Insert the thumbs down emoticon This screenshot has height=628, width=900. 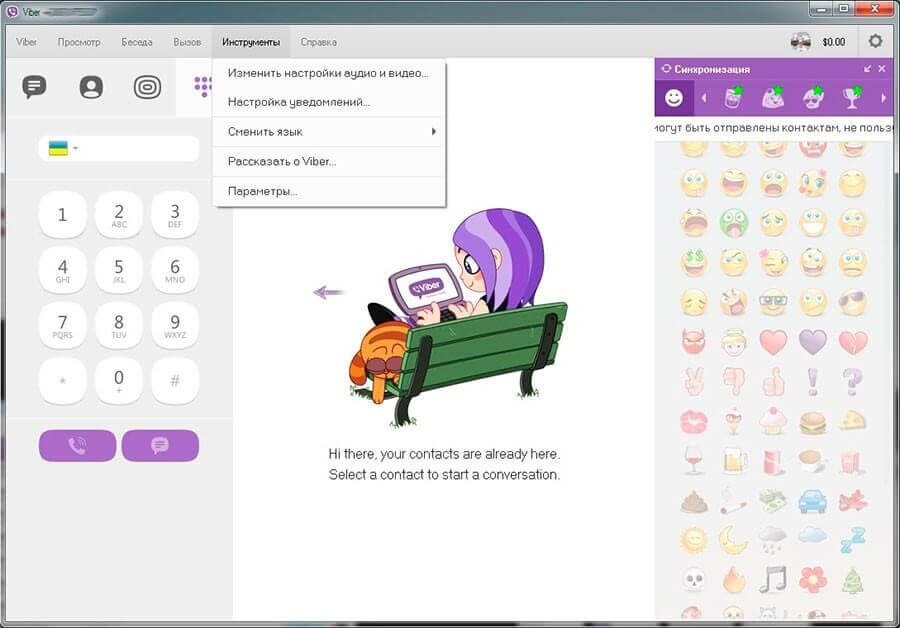pyautogui.click(x=734, y=382)
